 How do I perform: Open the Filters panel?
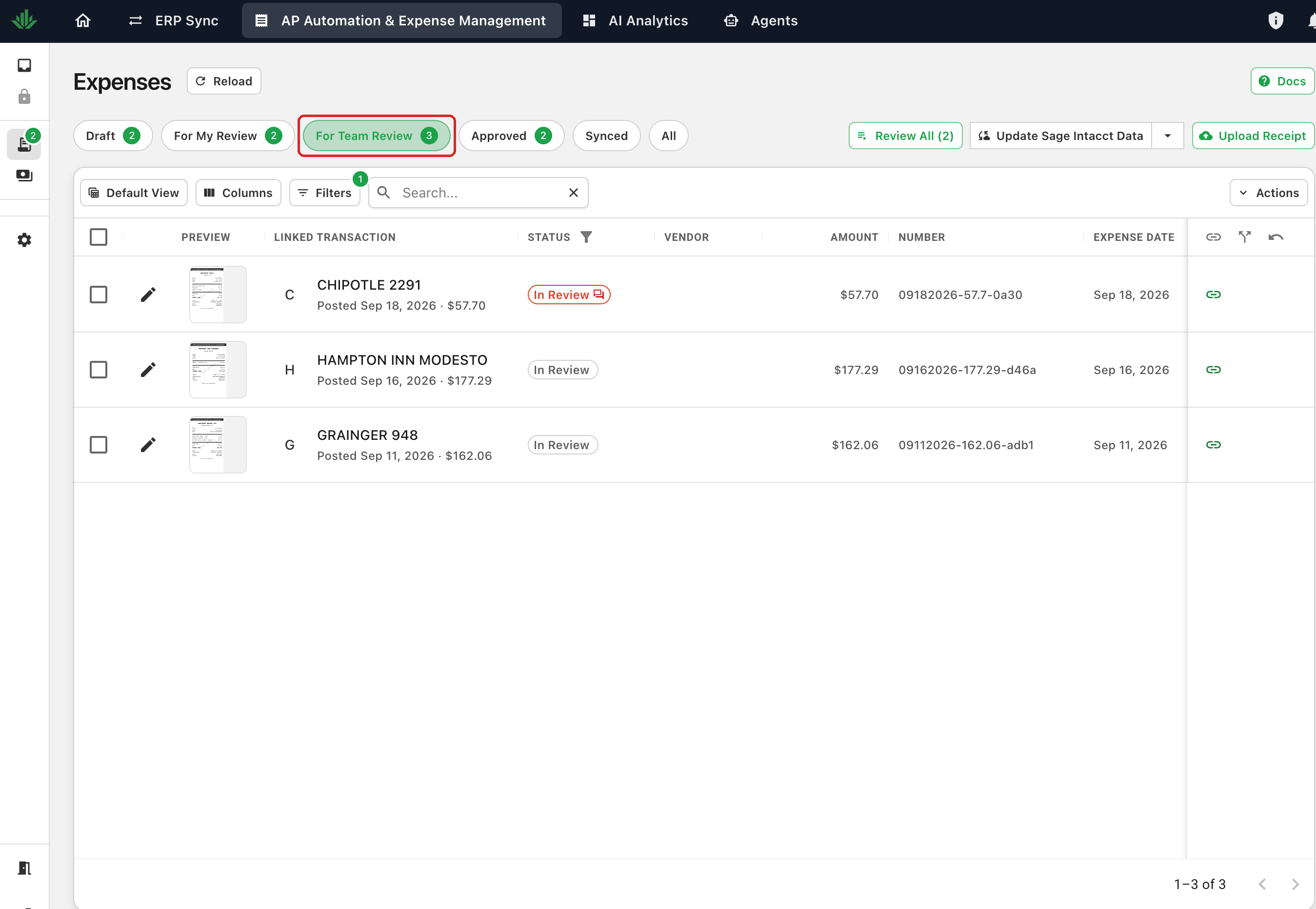pyautogui.click(x=325, y=193)
